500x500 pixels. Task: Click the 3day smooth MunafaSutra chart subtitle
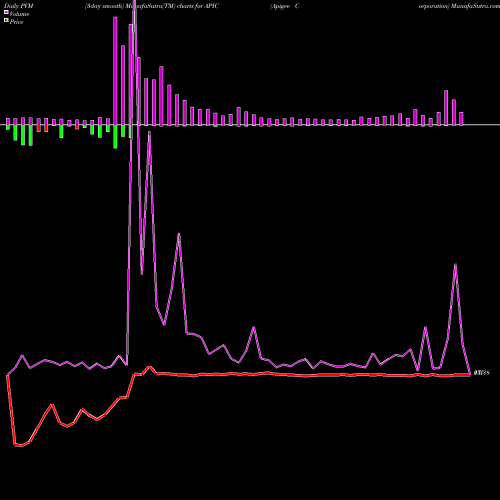click(x=152, y=6)
